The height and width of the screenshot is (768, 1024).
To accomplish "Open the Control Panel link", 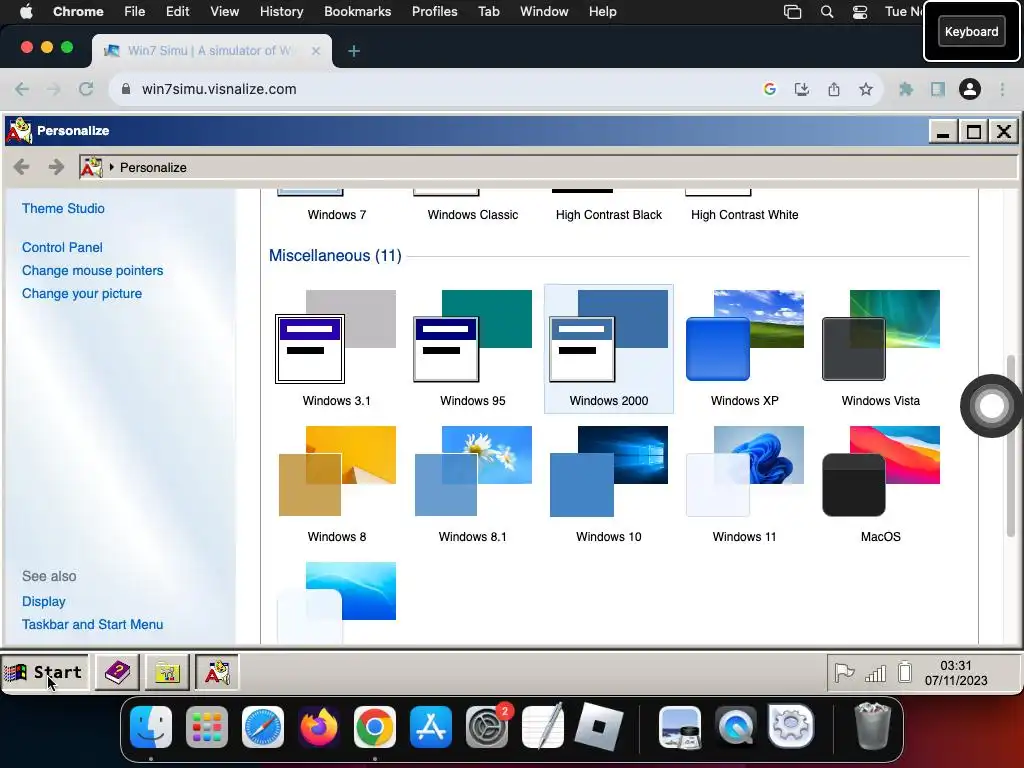I will click(62, 248).
